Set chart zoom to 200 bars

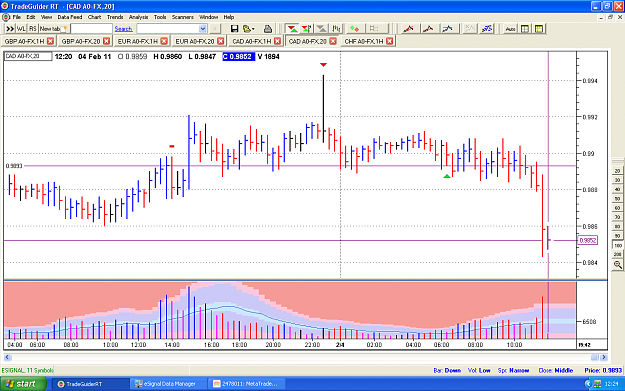click(x=617, y=254)
